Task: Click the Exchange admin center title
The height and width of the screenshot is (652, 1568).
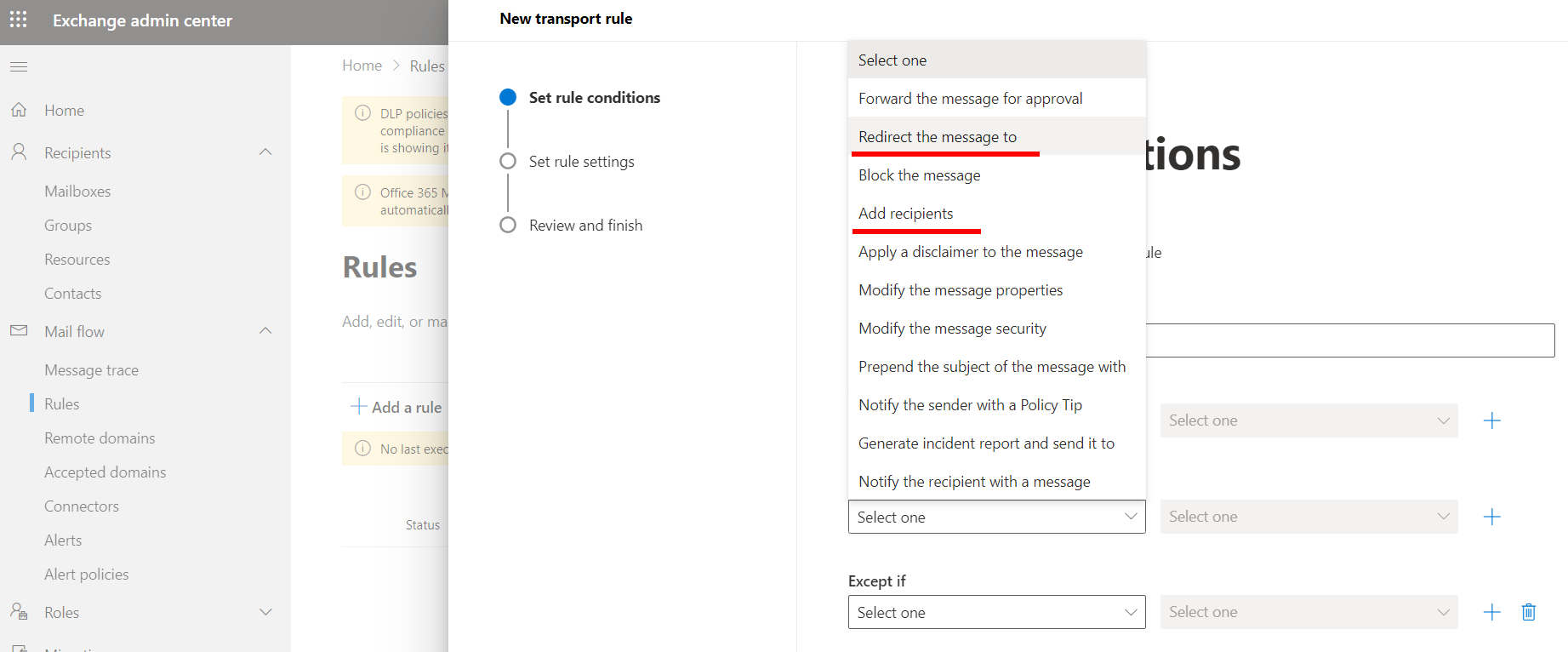Action: point(142,20)
